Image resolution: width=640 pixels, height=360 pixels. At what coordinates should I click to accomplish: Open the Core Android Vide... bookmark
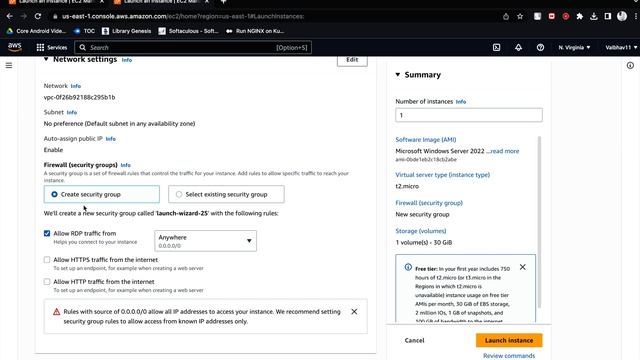pos(36,31)
